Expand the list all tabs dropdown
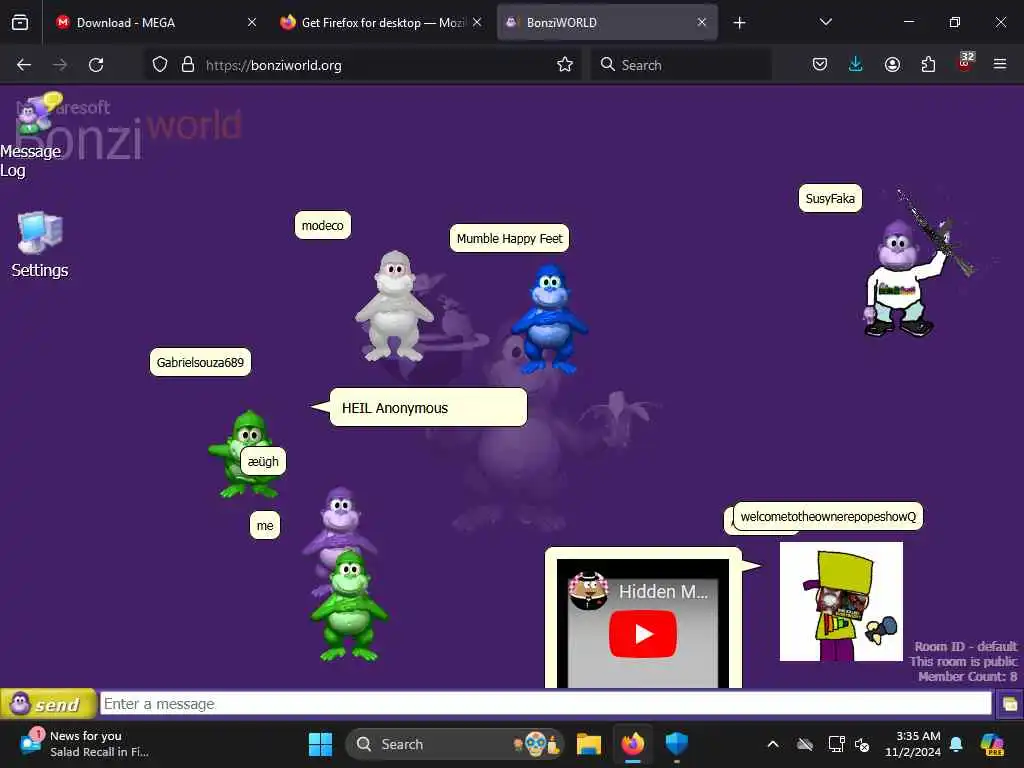The image size is (1024, 768). pos(825,22)
